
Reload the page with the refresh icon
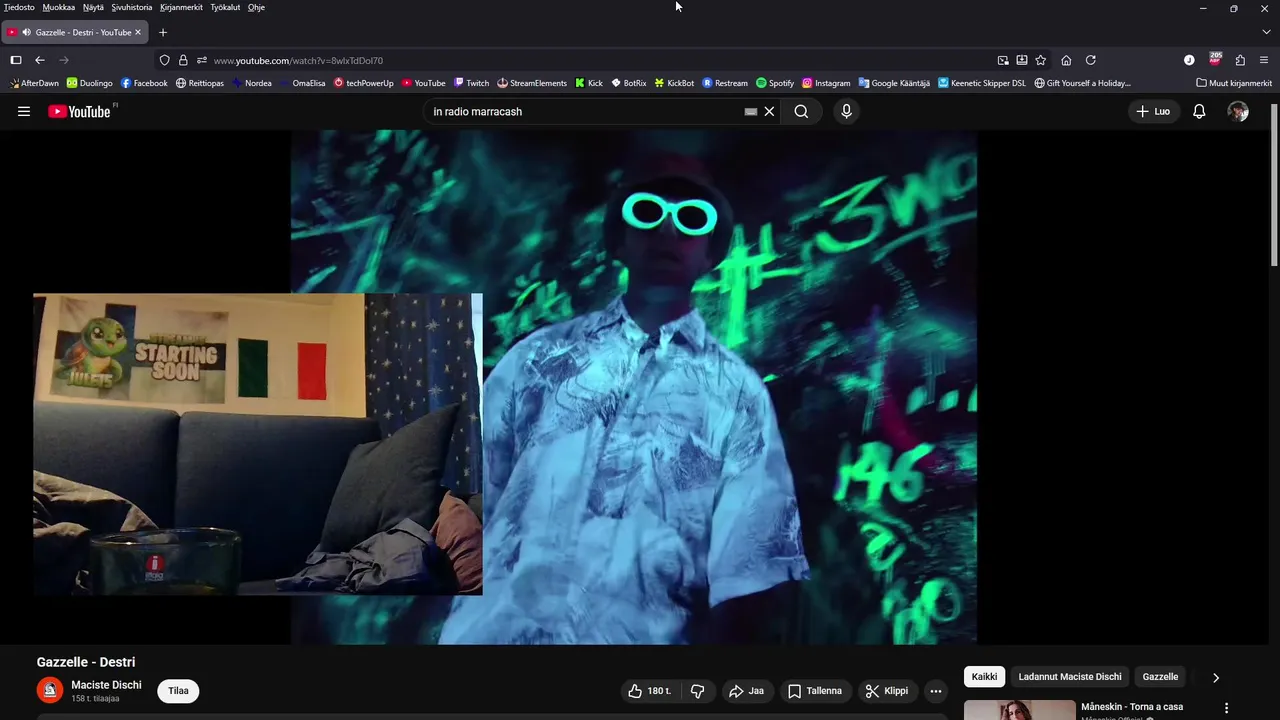click(1091, 60)
